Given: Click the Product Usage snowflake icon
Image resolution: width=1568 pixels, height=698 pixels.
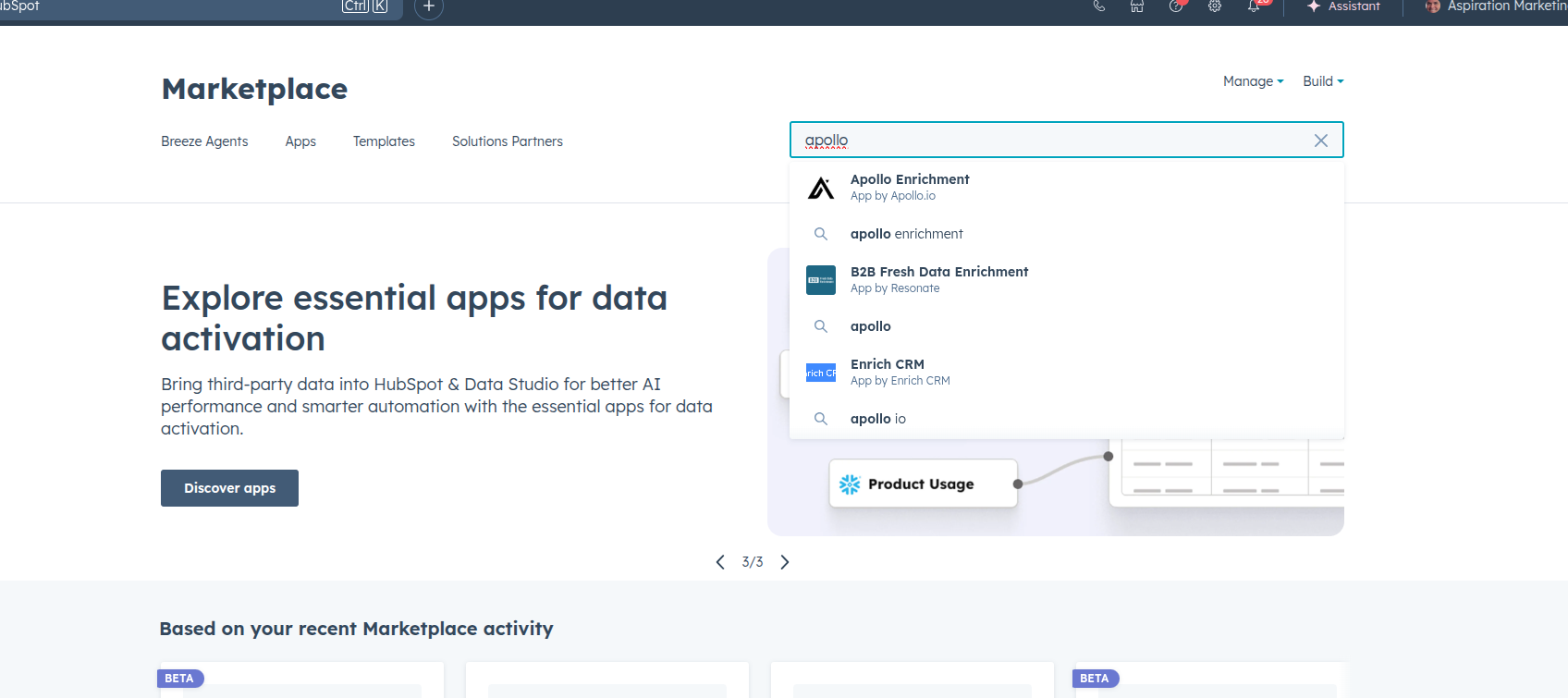Looking at the screenshot, I should pyautogui.click(x=850, y=484).
